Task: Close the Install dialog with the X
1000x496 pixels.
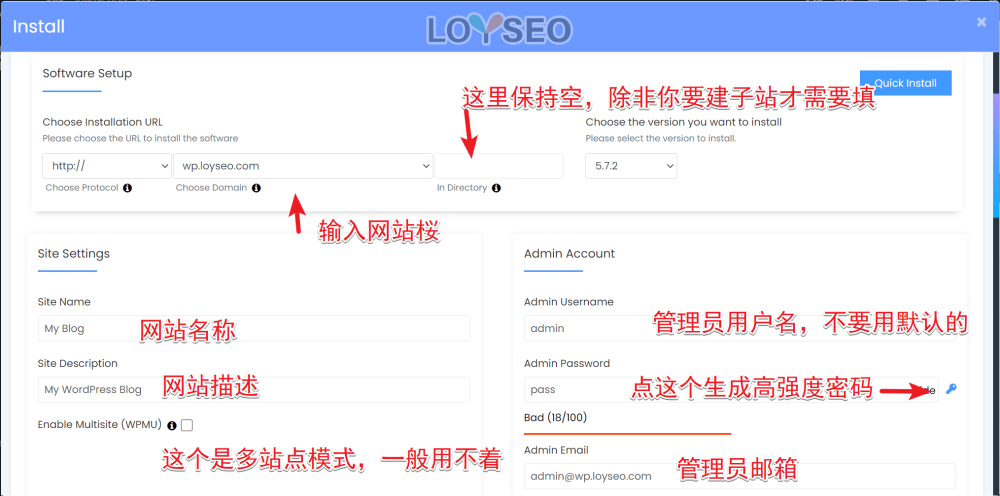Action: pos(982,22)
